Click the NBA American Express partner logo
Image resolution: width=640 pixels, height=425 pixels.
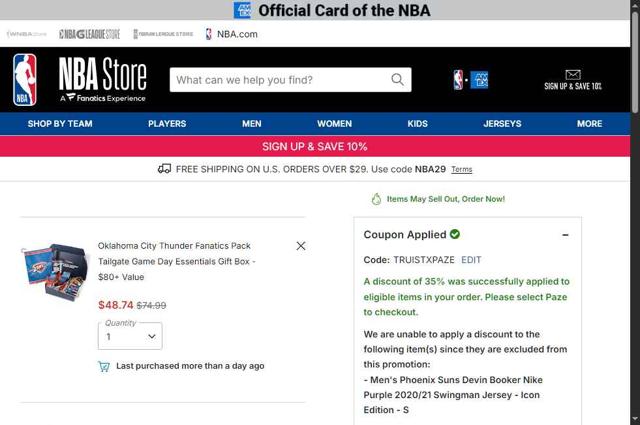tap(470, 80)
